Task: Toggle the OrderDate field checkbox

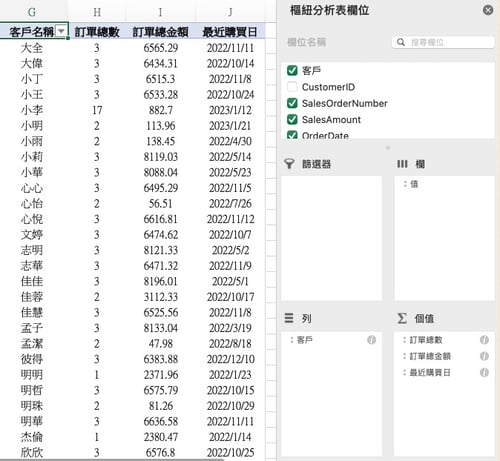Action: point(292,134)
